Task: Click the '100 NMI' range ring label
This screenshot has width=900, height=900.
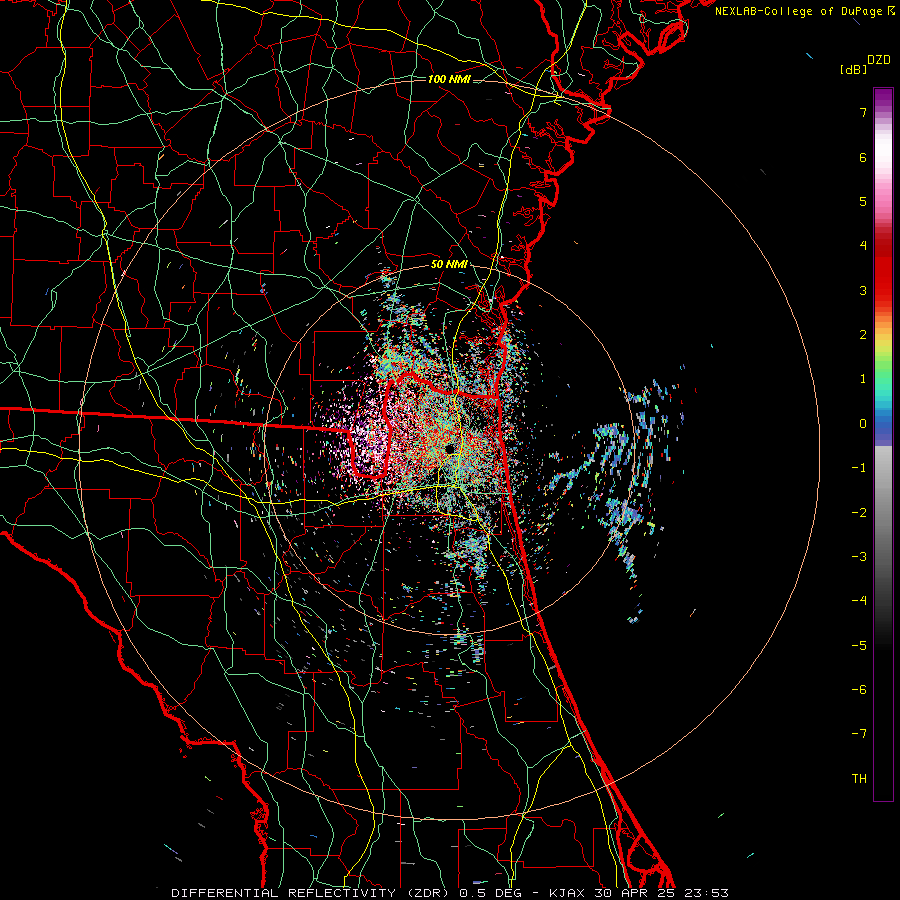Action: coord(449,79)
